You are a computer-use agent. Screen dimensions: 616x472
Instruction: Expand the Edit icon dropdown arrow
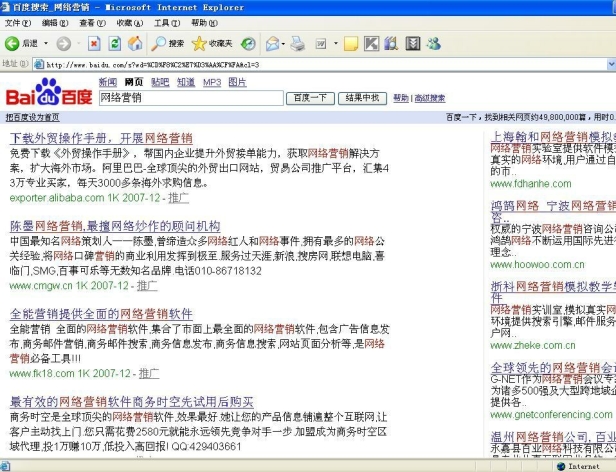(336, 43)
